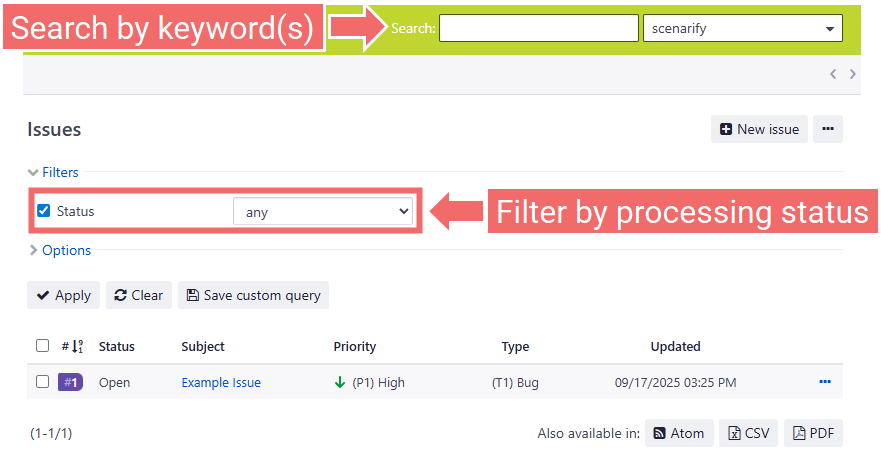881x455 pixels.
Task: Sort by Status column header
Action: click(x=116, y=347)
